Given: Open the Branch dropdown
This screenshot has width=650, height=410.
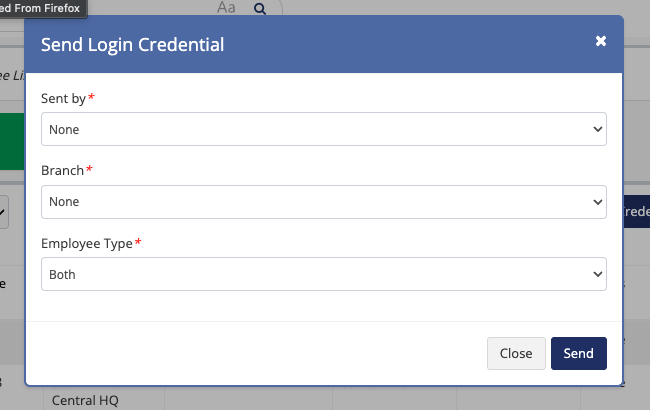Looking at the screenshot, I should coord(323,201).
